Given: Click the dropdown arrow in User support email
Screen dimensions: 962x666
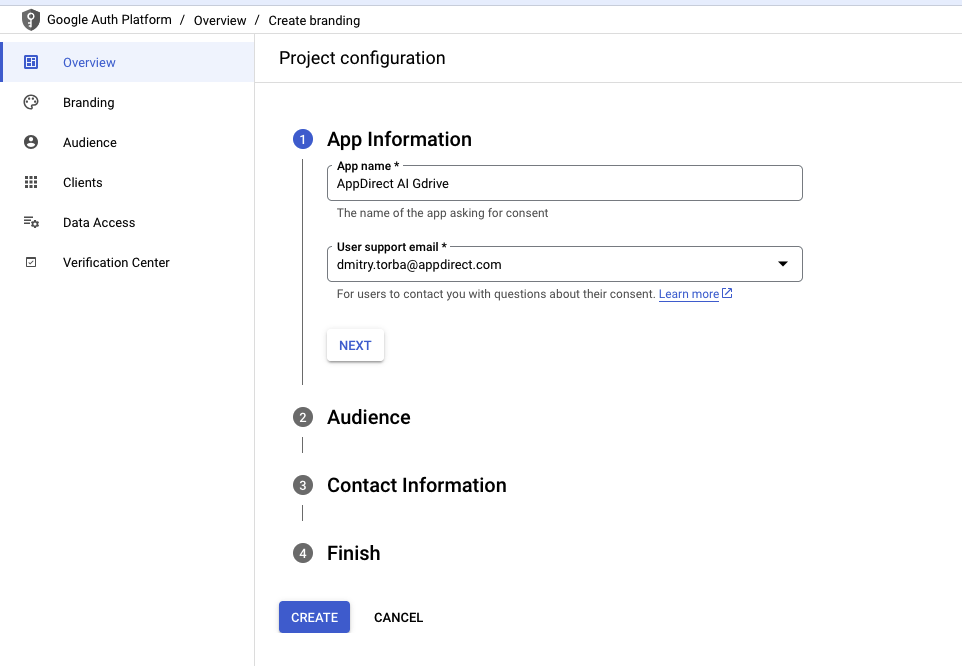Looking at the screenshot, I should pyautogui.click(x=783, y=264).
